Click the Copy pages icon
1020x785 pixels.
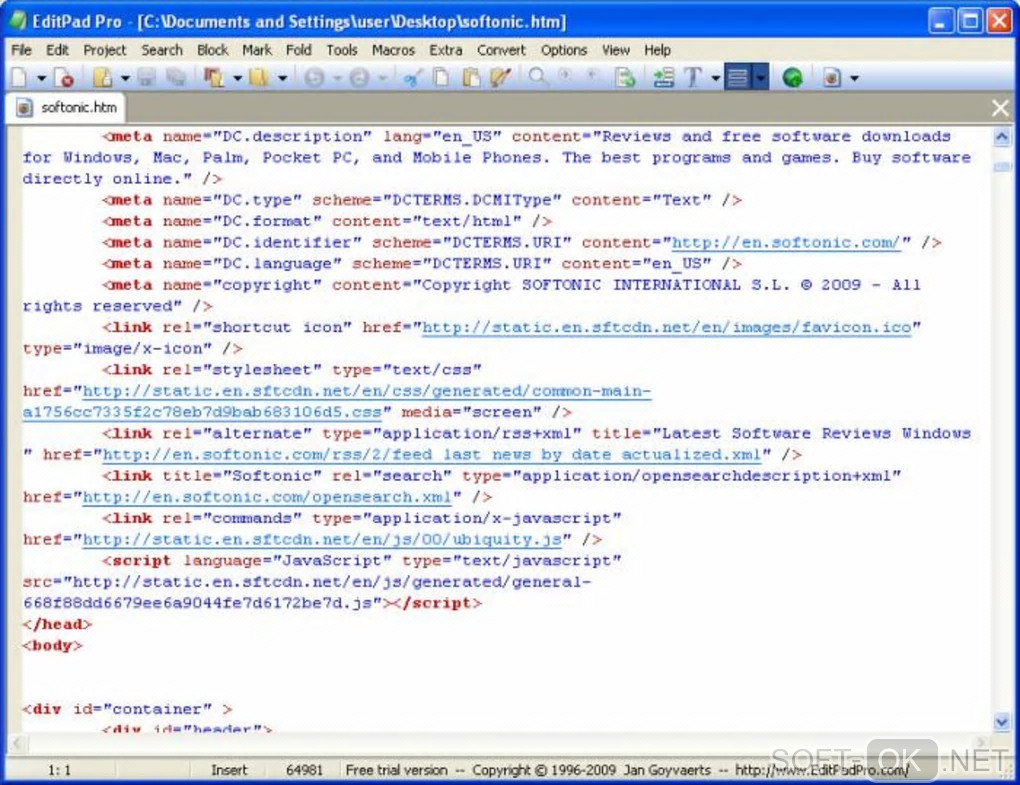pyautogui.click(x=442, y=78)
